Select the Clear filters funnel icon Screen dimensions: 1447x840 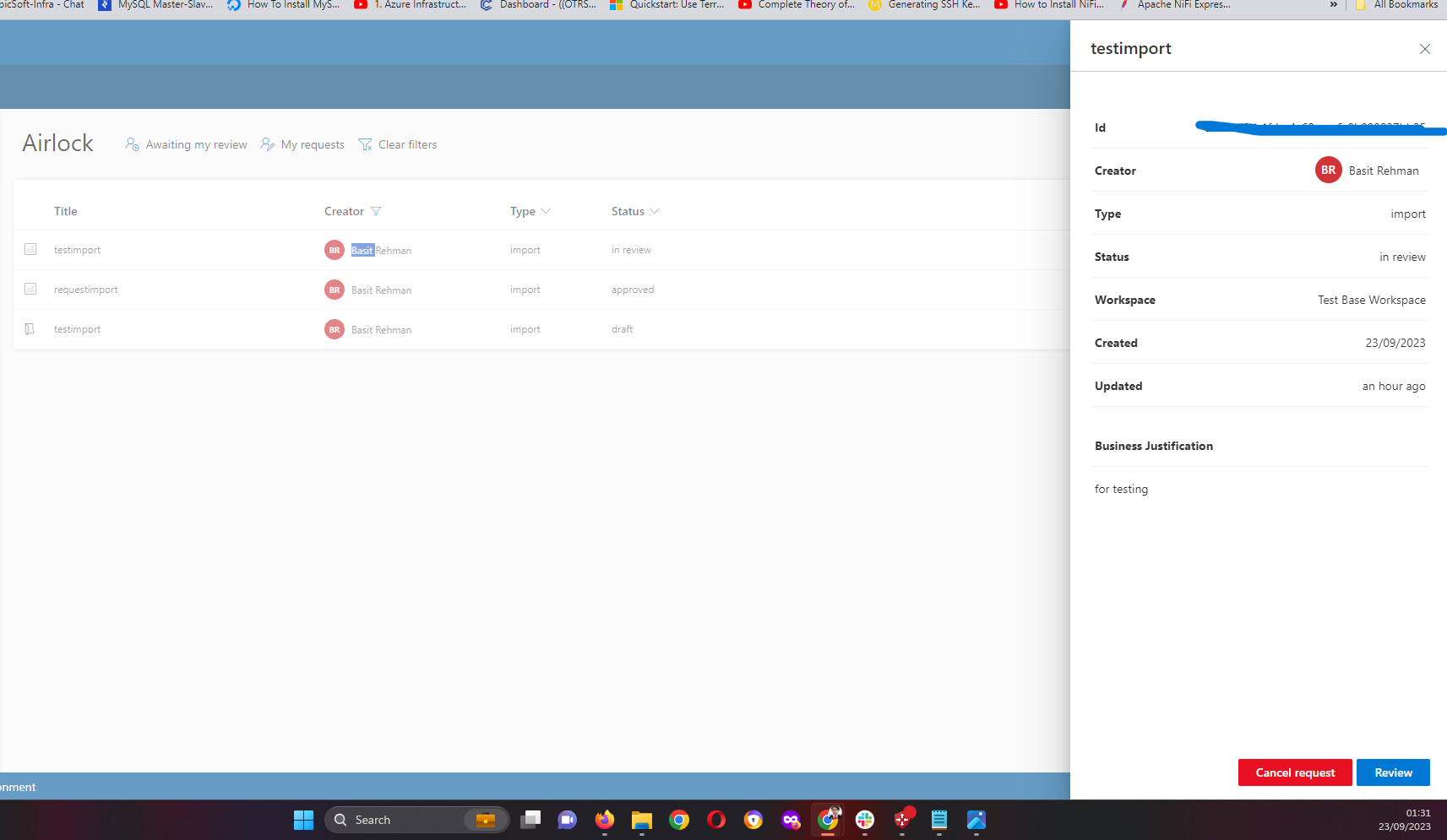pyautogui.click(x=365, y=144)
